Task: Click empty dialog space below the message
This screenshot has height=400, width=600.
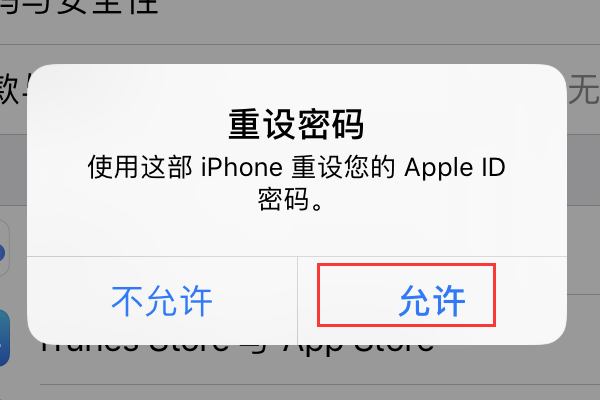Action: 297,234
